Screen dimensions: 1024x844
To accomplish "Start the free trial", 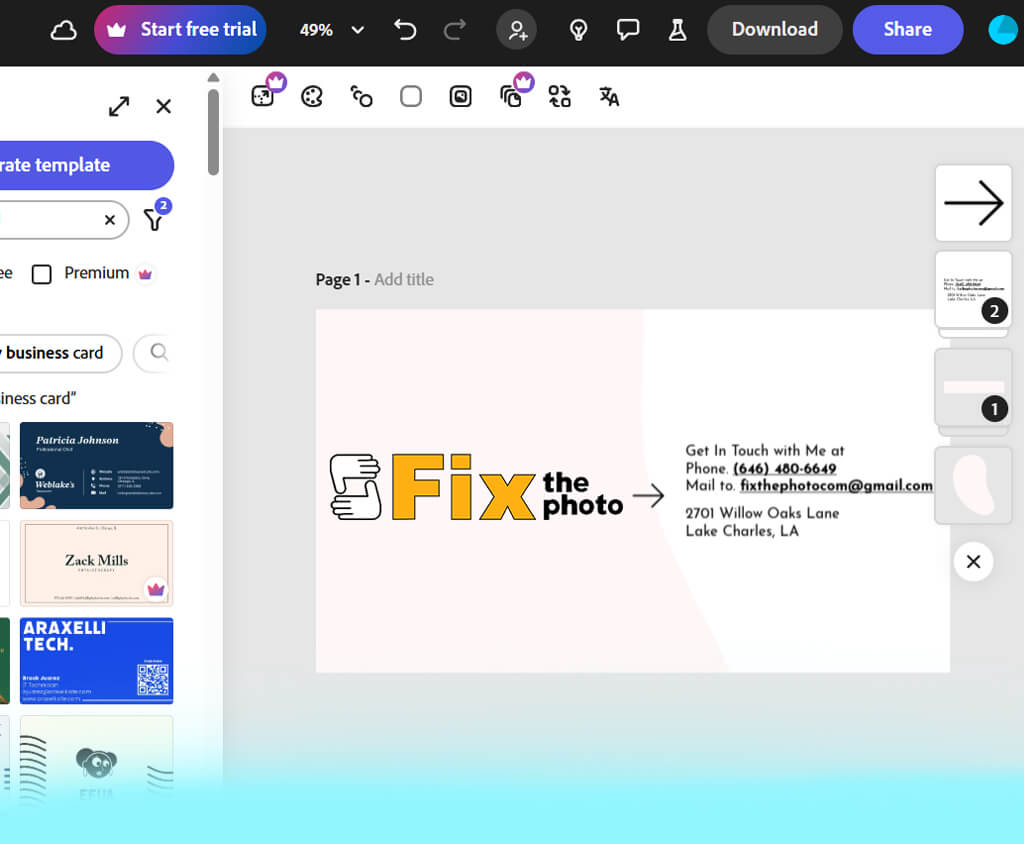I will click(x=180, y=29).
